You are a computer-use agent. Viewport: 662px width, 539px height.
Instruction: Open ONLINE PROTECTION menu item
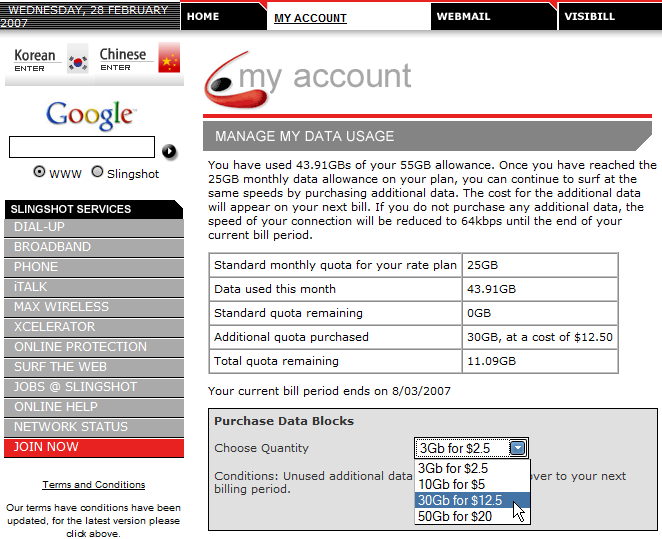(x=94, y=347)
